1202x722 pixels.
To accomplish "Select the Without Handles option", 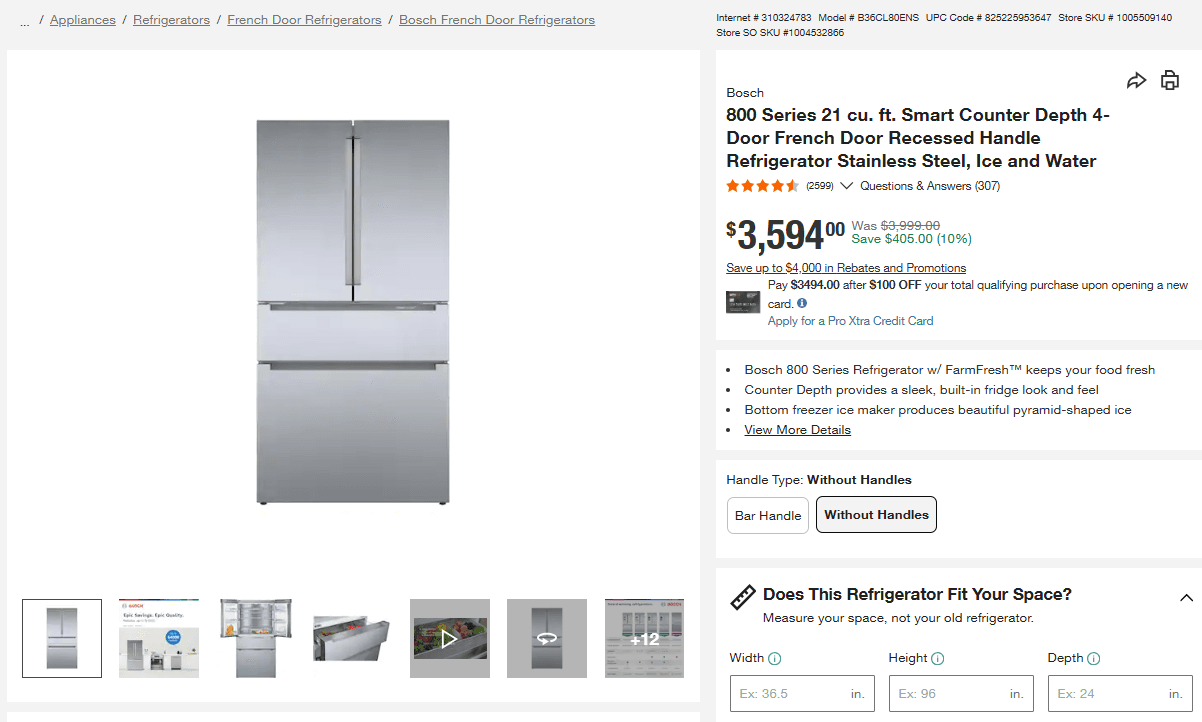I will [x=876, y=514].
